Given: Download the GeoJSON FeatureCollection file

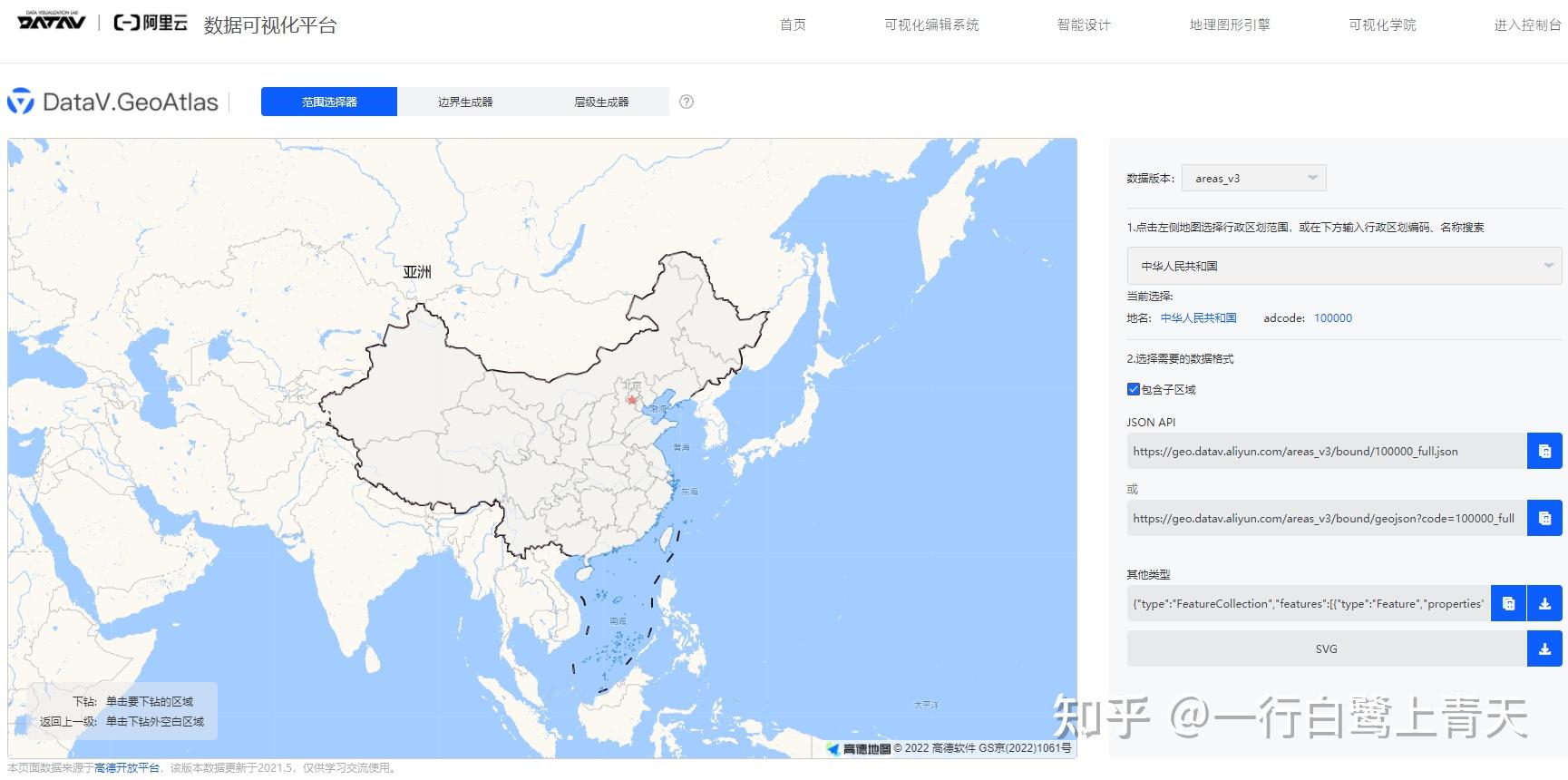Looking at the screenshot, I should click(1544, 603).
